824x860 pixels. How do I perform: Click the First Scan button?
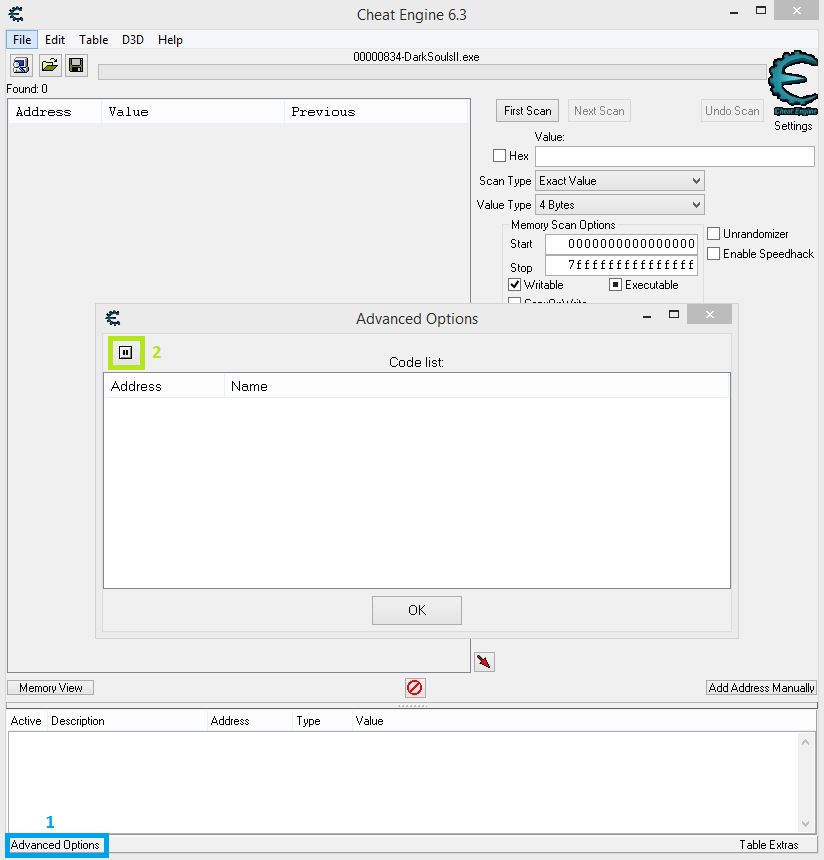(x=528, y=111)
